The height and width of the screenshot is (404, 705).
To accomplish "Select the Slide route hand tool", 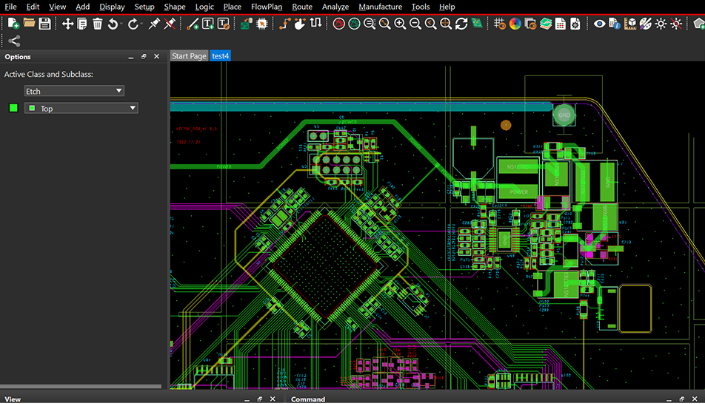I will 300,23.
